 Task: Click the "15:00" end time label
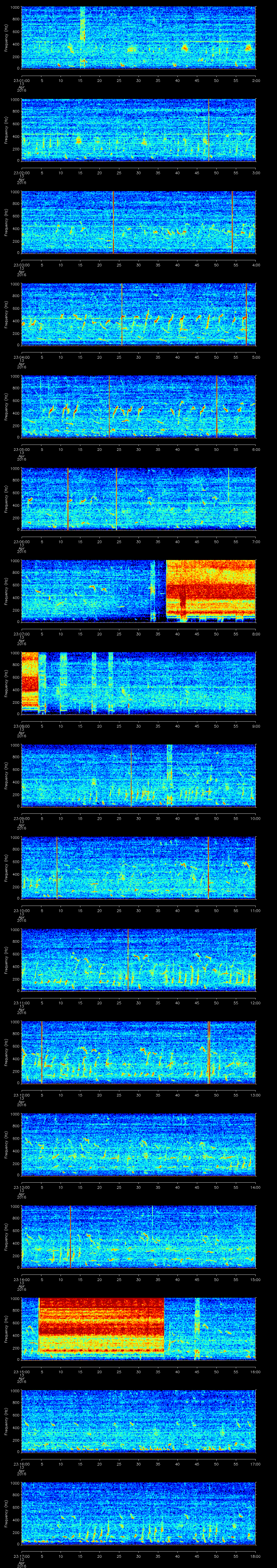click(256, 1279)
